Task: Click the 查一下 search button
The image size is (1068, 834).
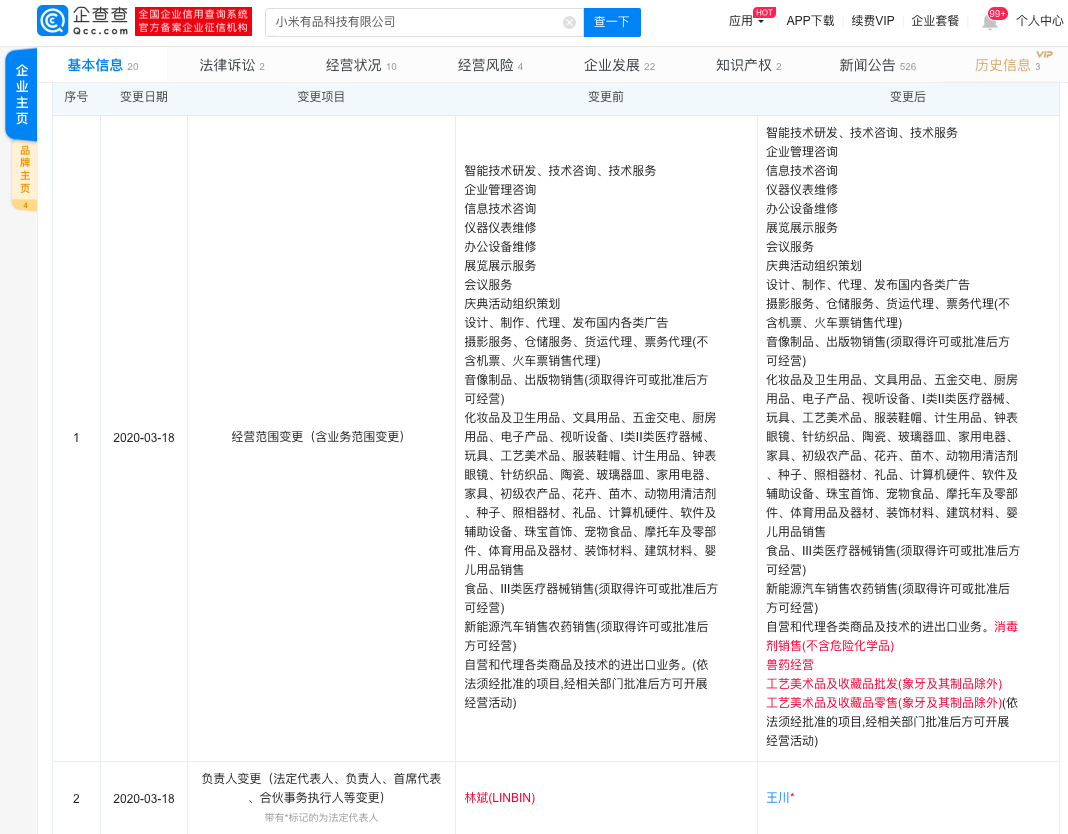Action: (612, 22)
